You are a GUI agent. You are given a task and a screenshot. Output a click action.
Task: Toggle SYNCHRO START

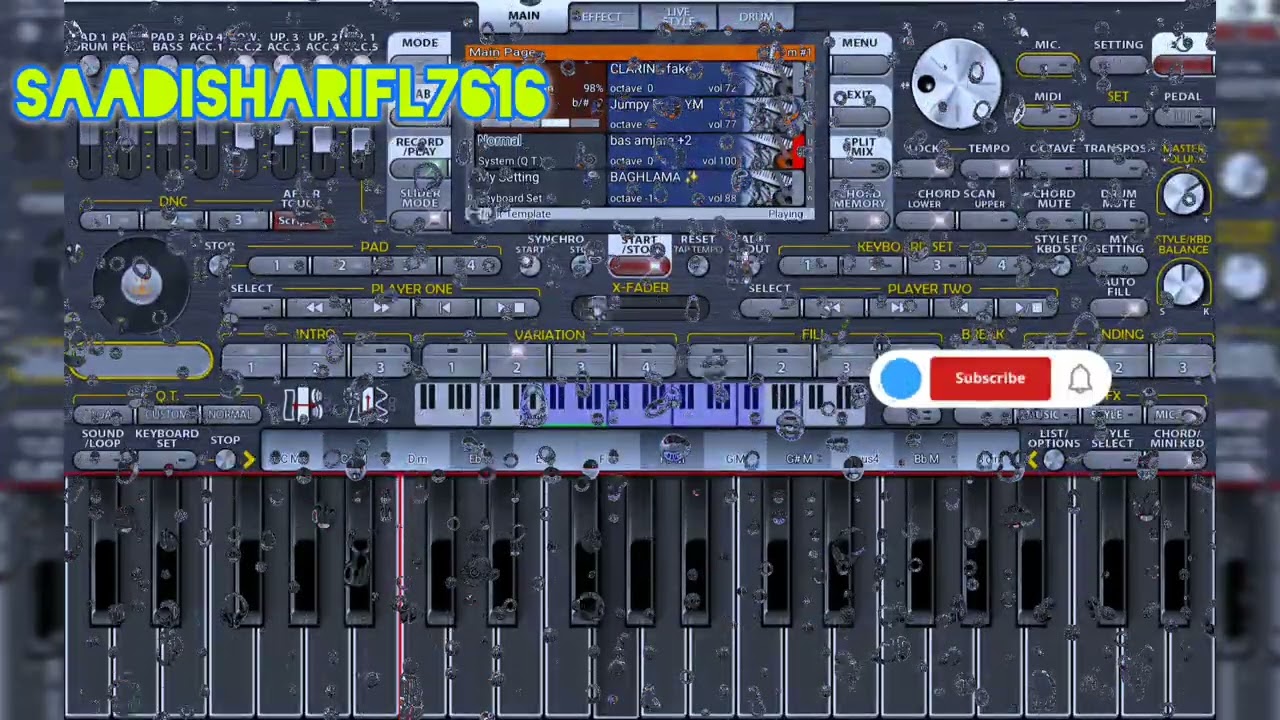coord(529,264)
